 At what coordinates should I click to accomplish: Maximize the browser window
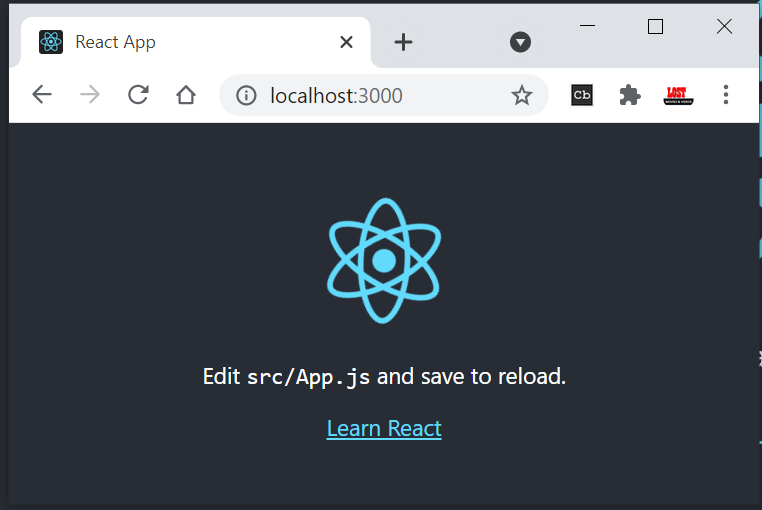pyautogui.click(x=655, y=27)
